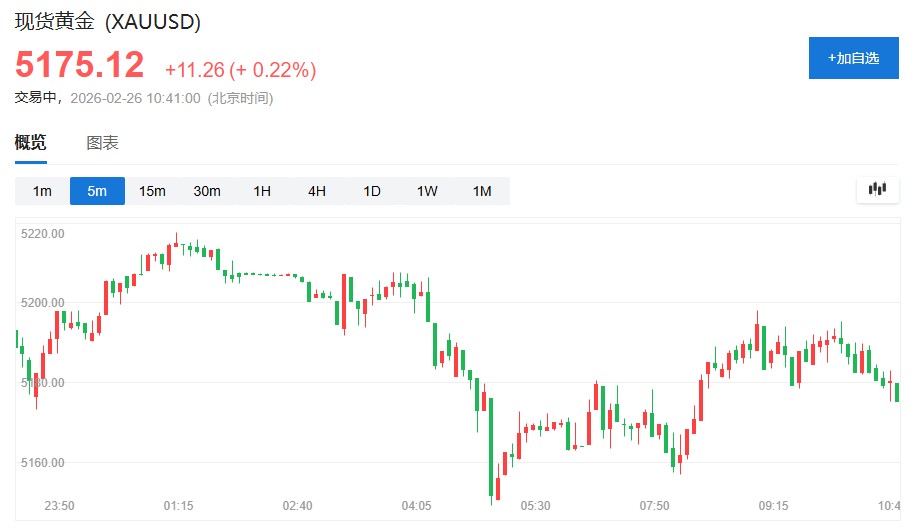918x528 pixels.
Task: Select the 概览 overview tab
Action: tap(30, 143)
